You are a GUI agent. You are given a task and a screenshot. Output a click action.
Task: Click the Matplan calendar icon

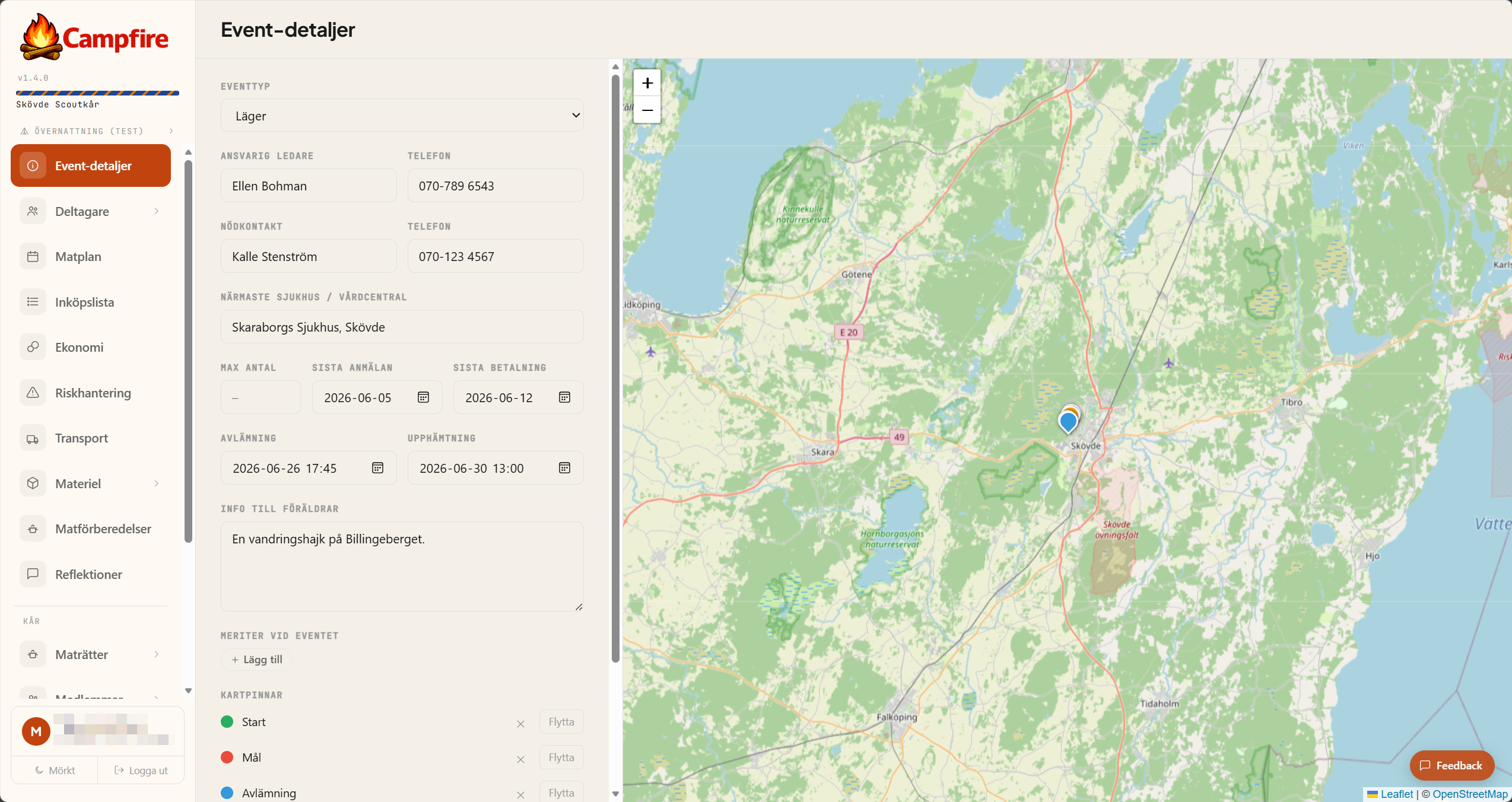[x=33, y=256]
